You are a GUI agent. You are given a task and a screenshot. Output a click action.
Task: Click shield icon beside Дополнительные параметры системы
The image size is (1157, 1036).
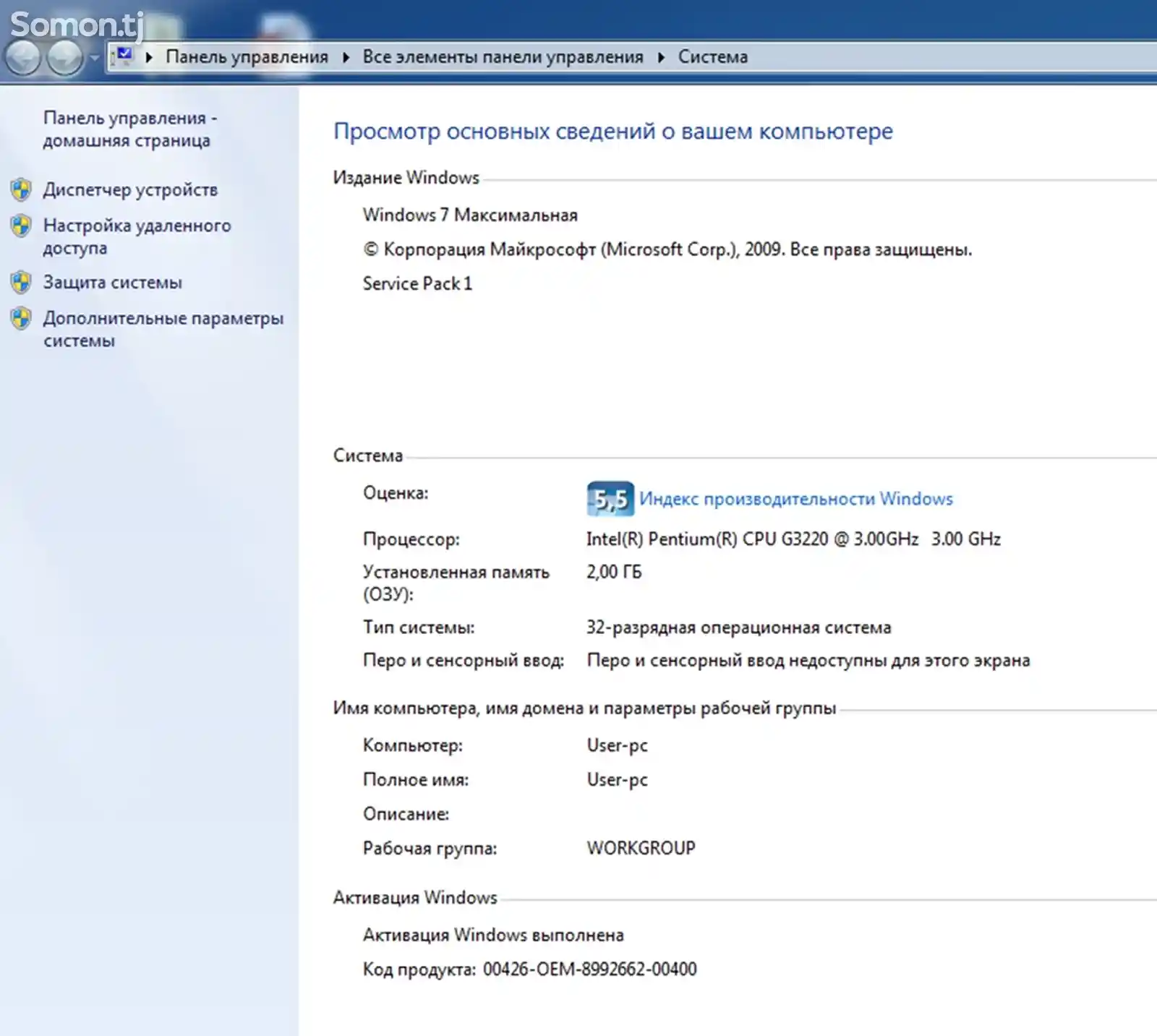click(22, 319)
